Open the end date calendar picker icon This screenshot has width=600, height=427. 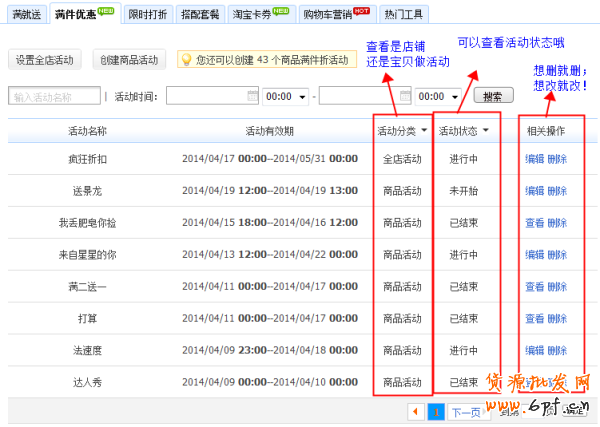[x=405, y=96]
